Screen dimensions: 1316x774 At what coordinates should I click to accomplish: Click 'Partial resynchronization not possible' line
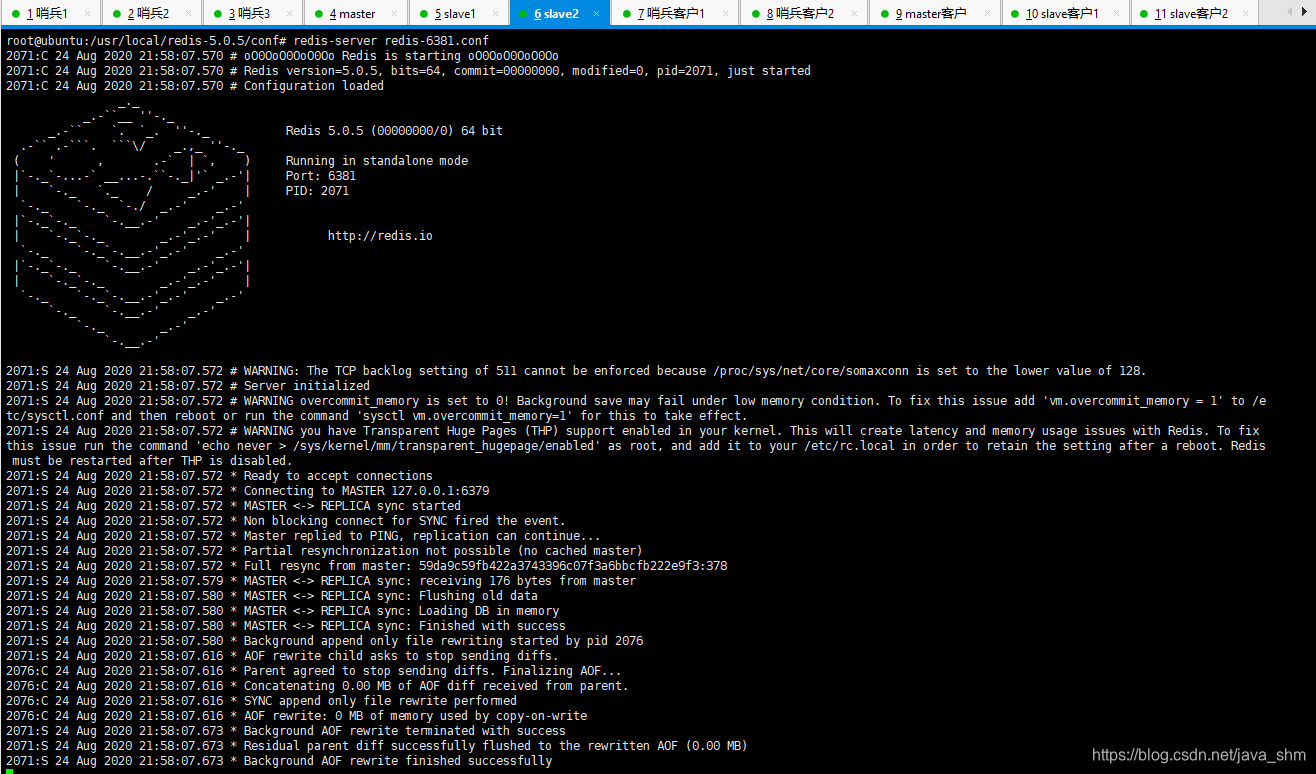pos(324,551)
